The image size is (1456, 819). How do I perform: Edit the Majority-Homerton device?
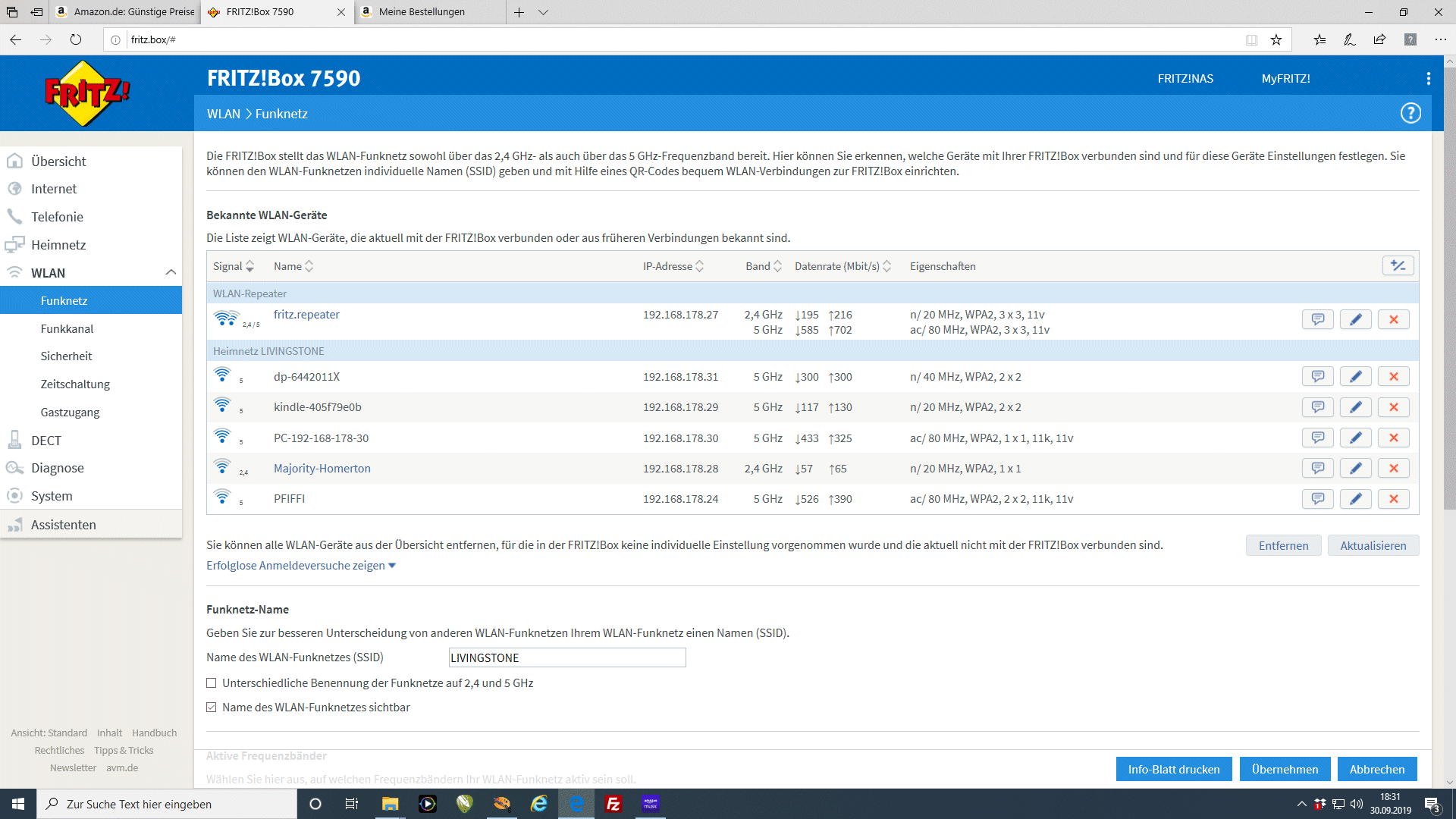[1356, 468]
